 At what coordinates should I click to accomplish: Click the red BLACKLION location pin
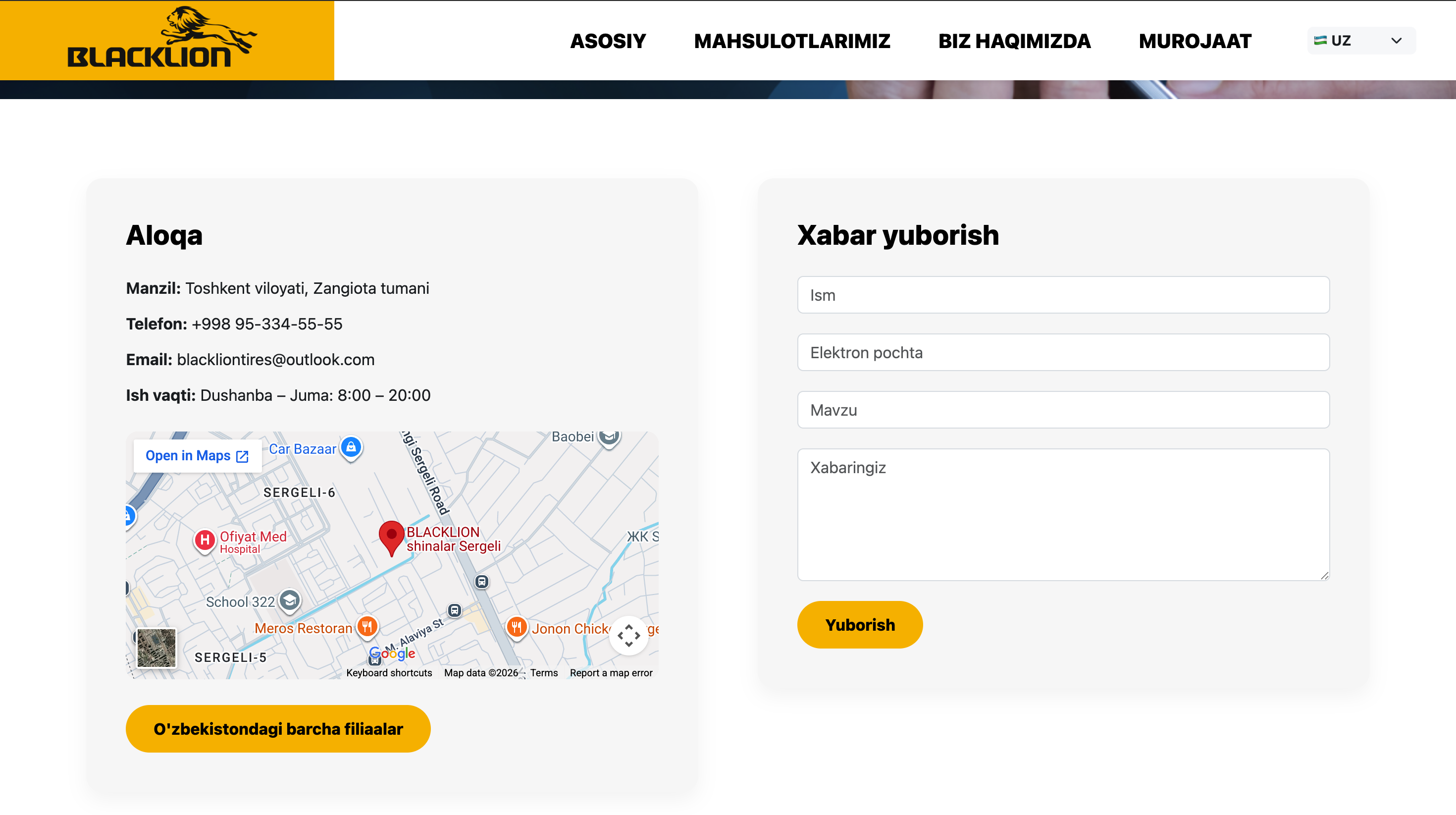pos(391,538)
